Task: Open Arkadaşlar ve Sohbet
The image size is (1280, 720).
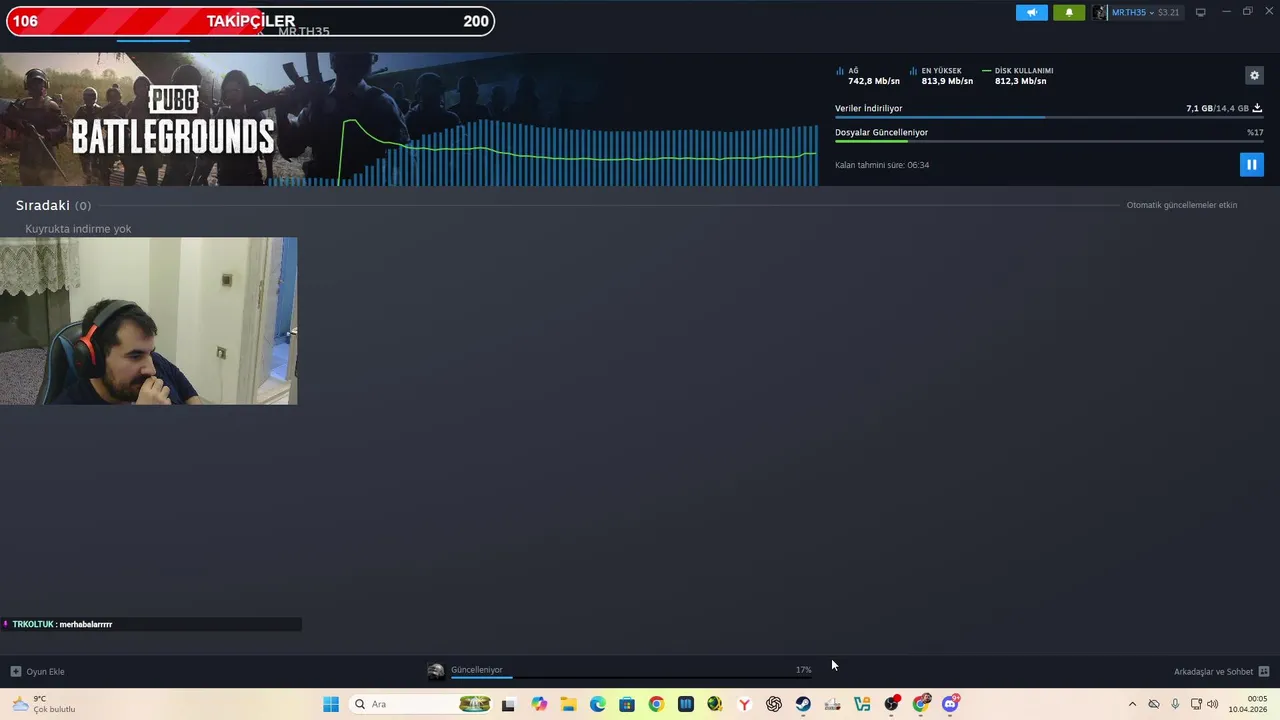Action: pyautogui.click(x=1213, y=671)
